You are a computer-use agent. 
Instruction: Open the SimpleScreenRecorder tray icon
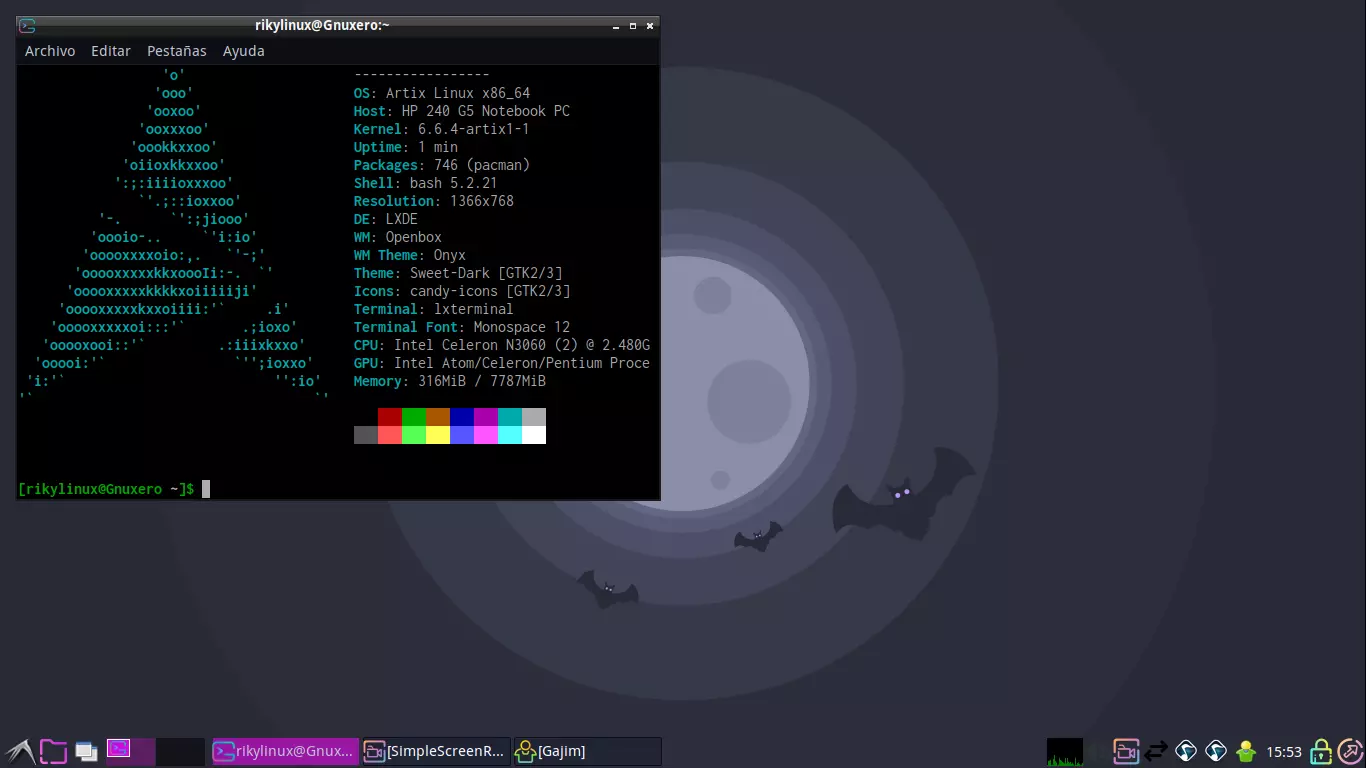(1127, 751)
